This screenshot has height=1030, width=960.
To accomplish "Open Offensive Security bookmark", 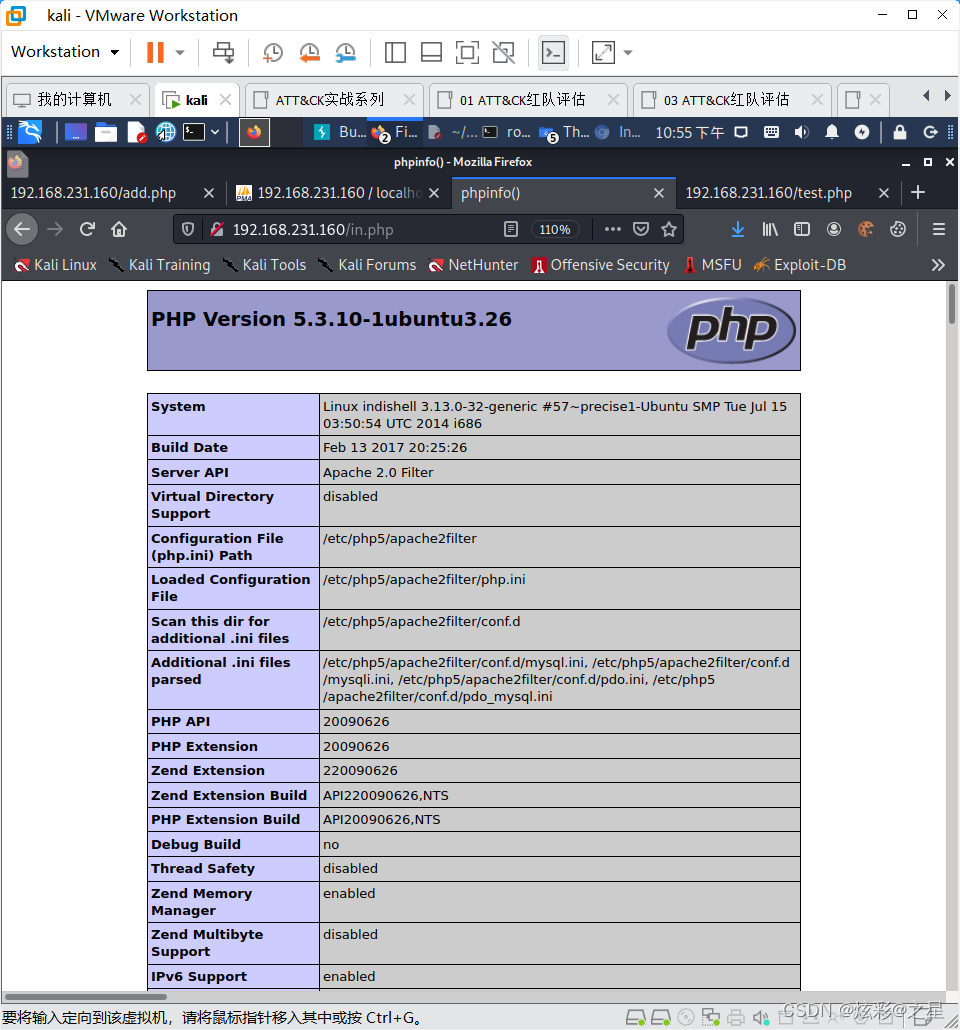I will click(x=601, y=265).
